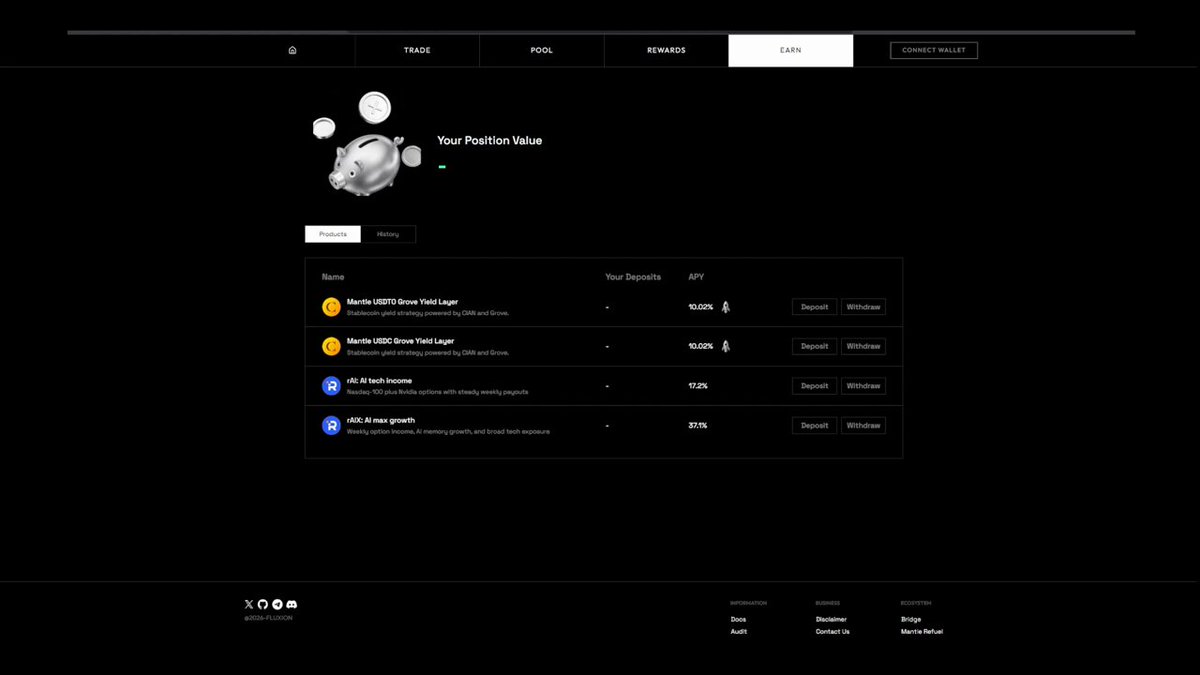Viewport: 1200px width, 675px height.
Task: Click the "rAIX: AI max growth" product name
Action: pos(381,420)
